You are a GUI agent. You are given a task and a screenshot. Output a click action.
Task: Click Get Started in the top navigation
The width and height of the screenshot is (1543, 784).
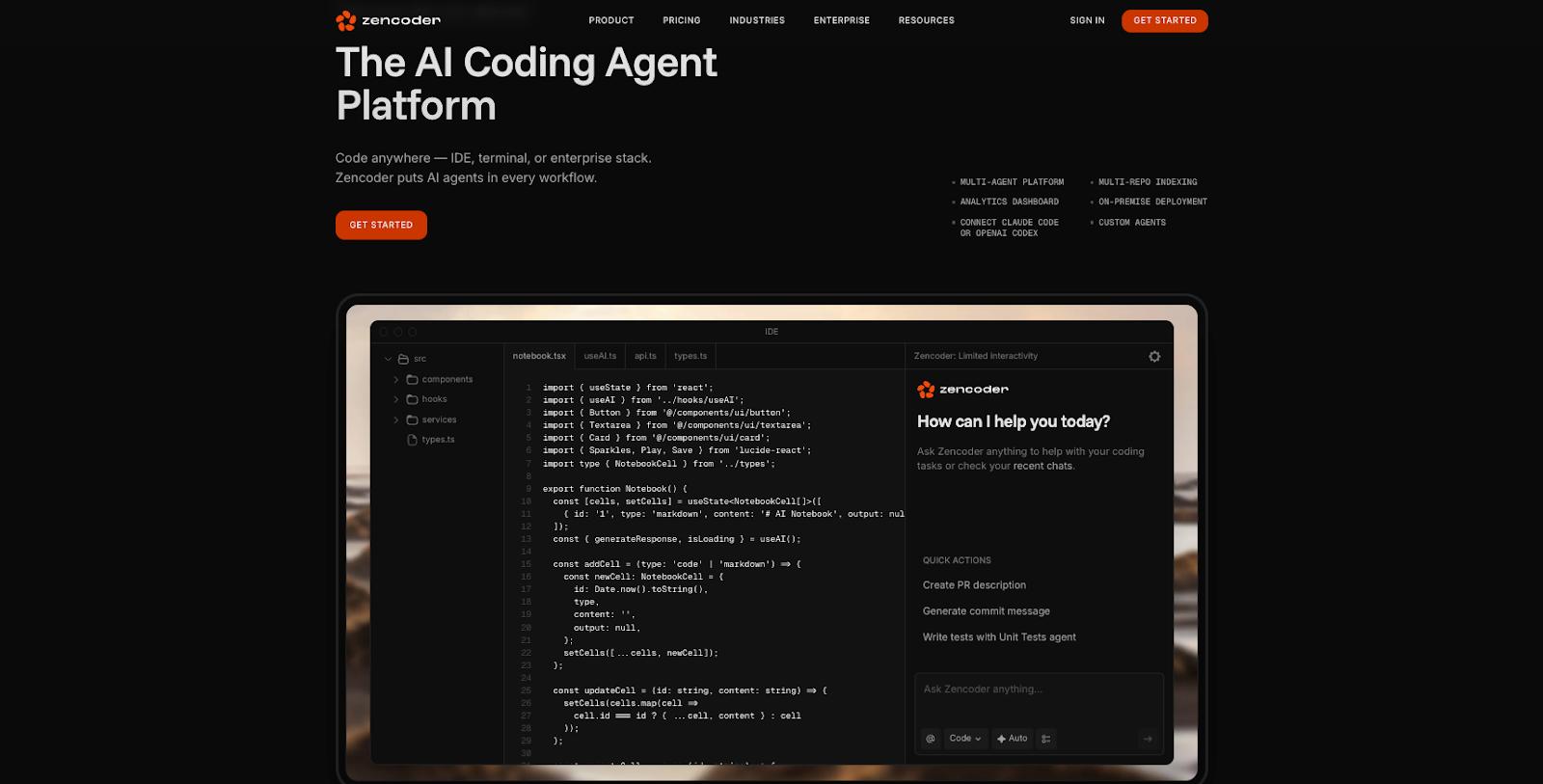point(1165,20)
